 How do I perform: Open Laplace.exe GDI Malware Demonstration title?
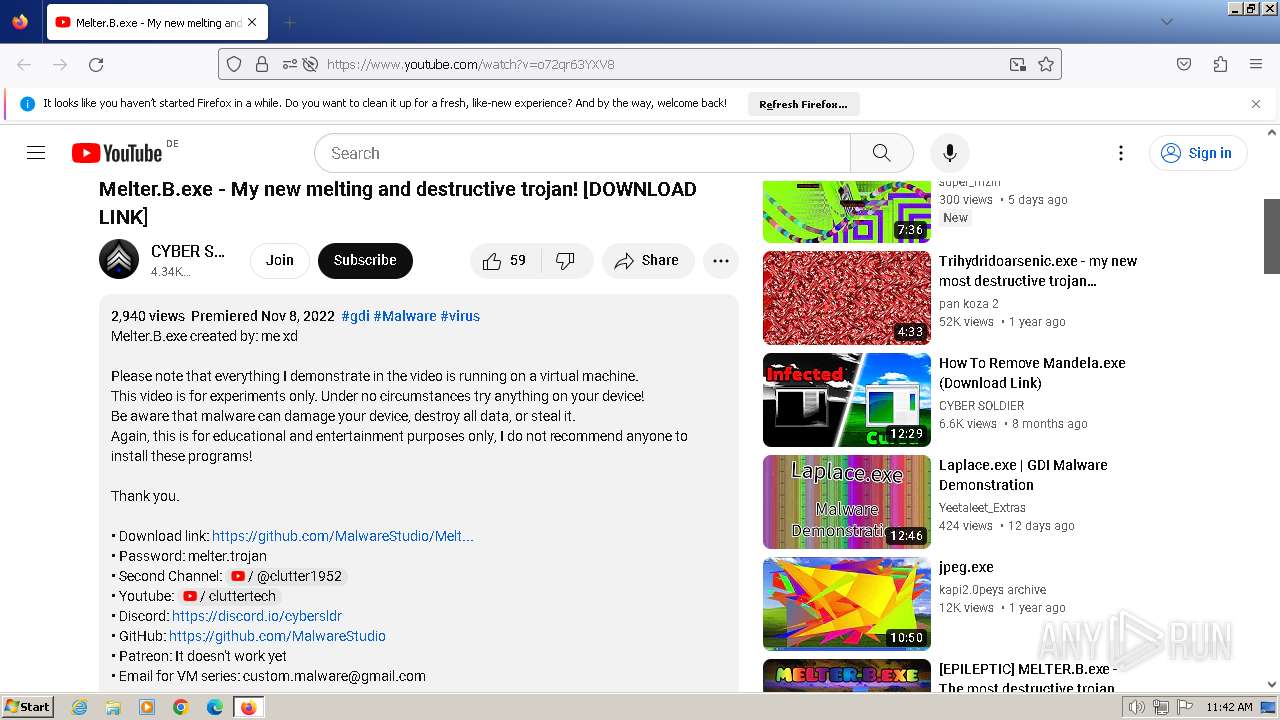(1023, 475)
